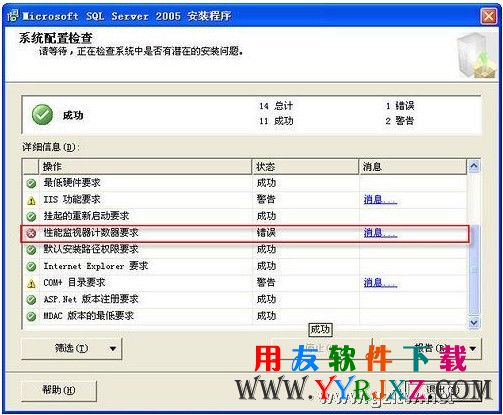Image resolution: width=503 pixels, height=415 pixels.
Task: Click the 警告 status of IIS 功能要求
Action: (266, 199)
